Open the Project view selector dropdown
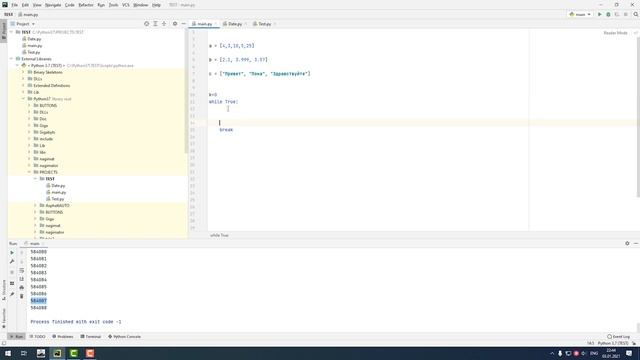 (23, 24)
